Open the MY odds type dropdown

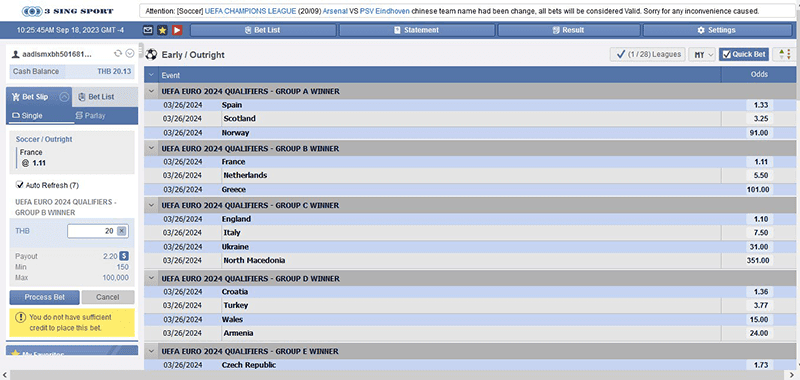[703, 54]
